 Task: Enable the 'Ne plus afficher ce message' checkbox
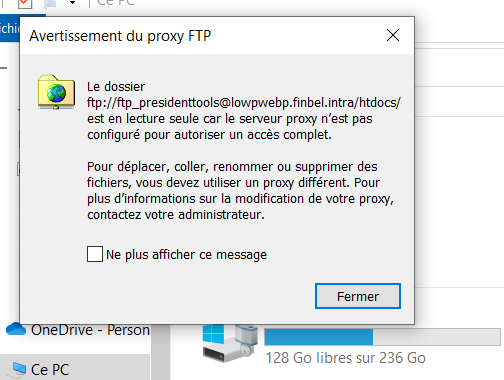tap(95, 254)
